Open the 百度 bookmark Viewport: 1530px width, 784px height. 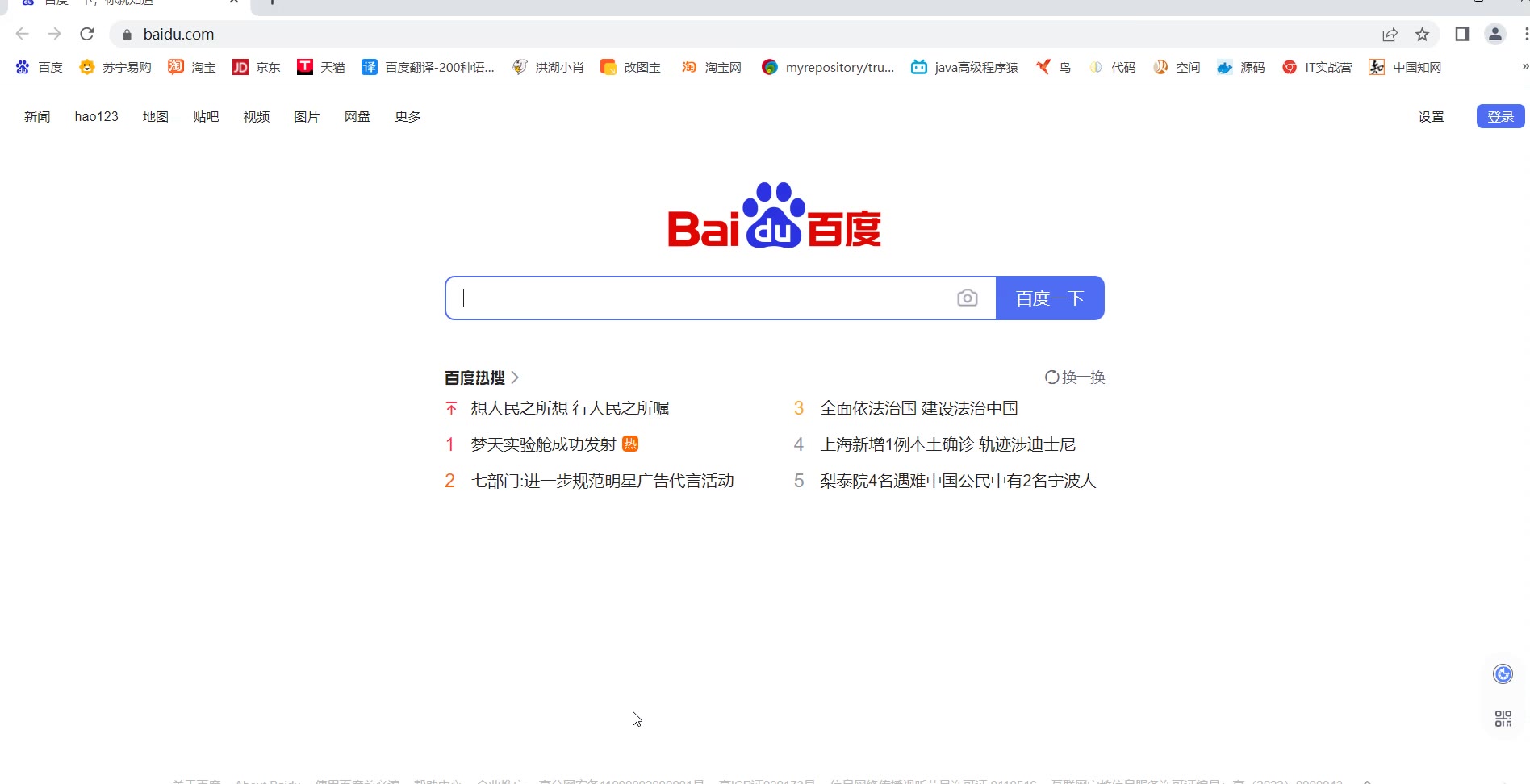39,67
